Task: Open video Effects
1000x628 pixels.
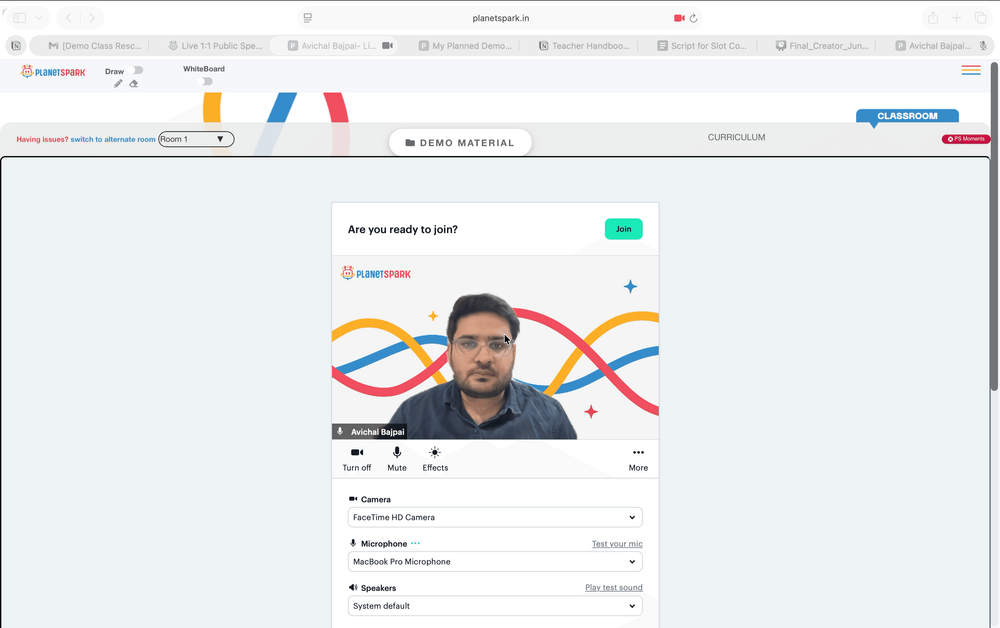Action: pyautogui.click(x=435, y=459)
